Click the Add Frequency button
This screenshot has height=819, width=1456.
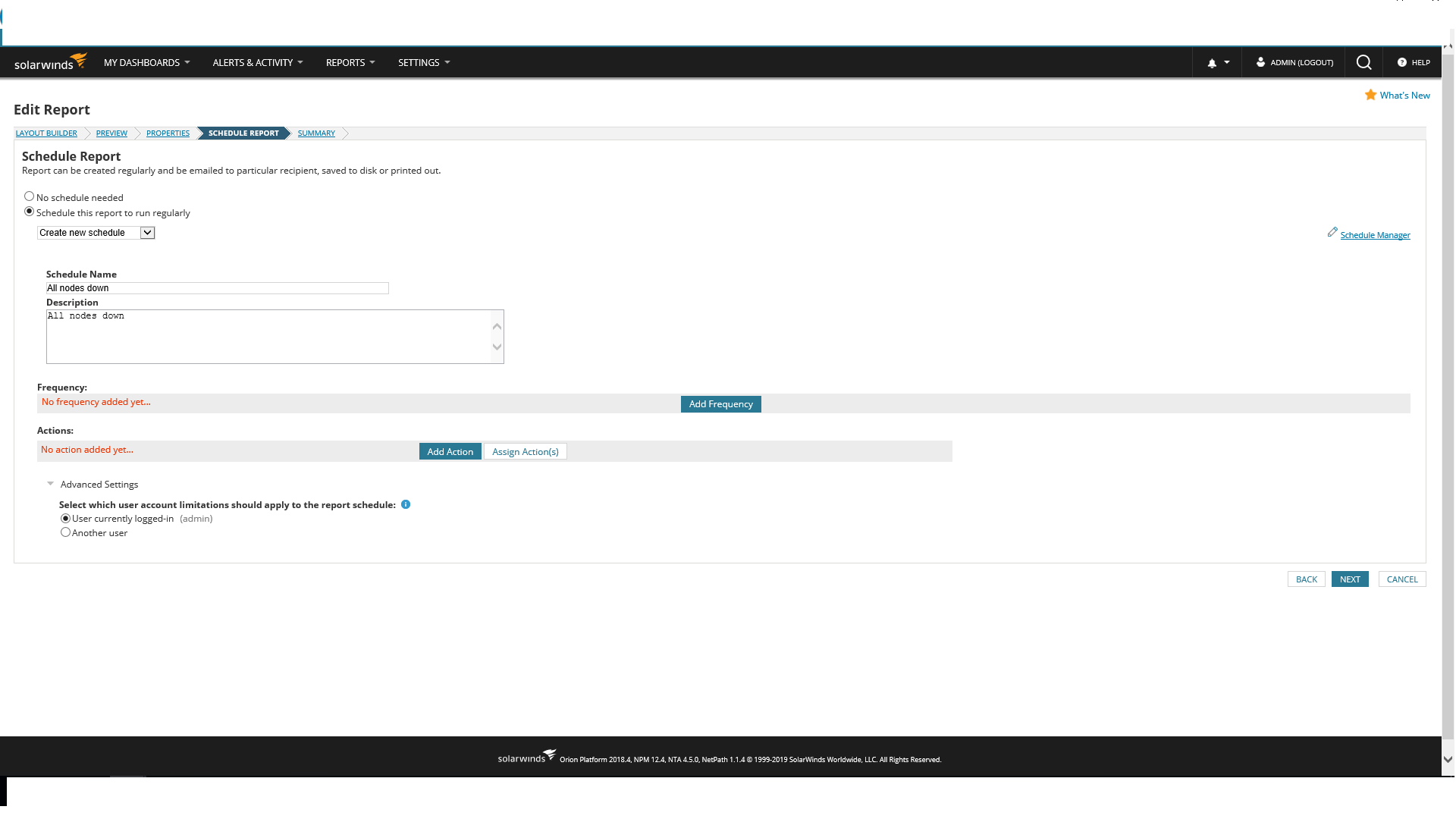pyautogui.click(x=720, y=404)
